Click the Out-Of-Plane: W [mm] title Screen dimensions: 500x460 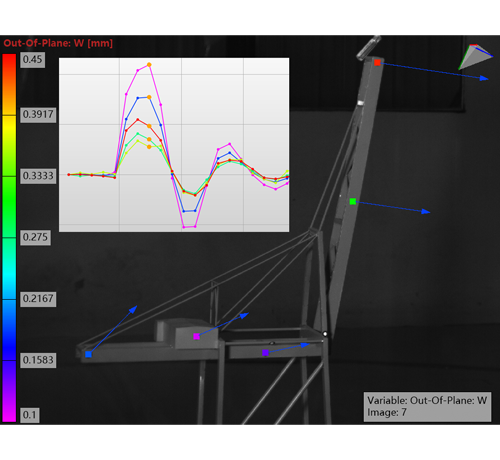point(58,43)
